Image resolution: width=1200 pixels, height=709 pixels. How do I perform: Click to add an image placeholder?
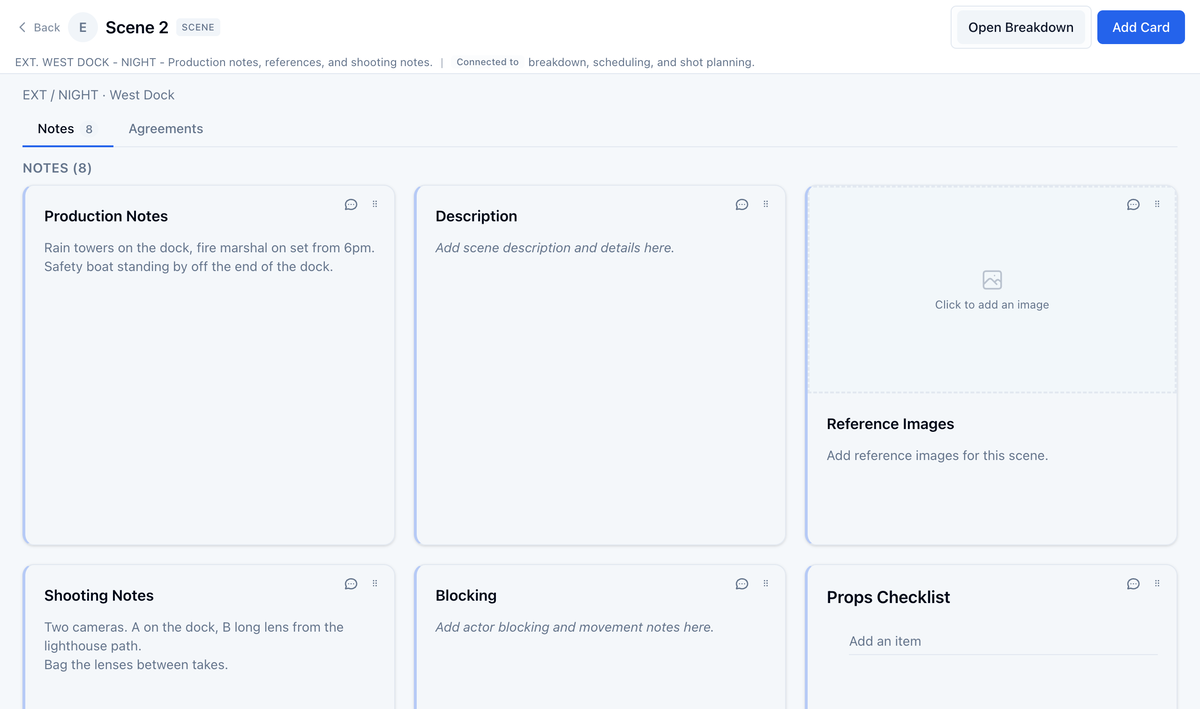click(x=992, y=290)
